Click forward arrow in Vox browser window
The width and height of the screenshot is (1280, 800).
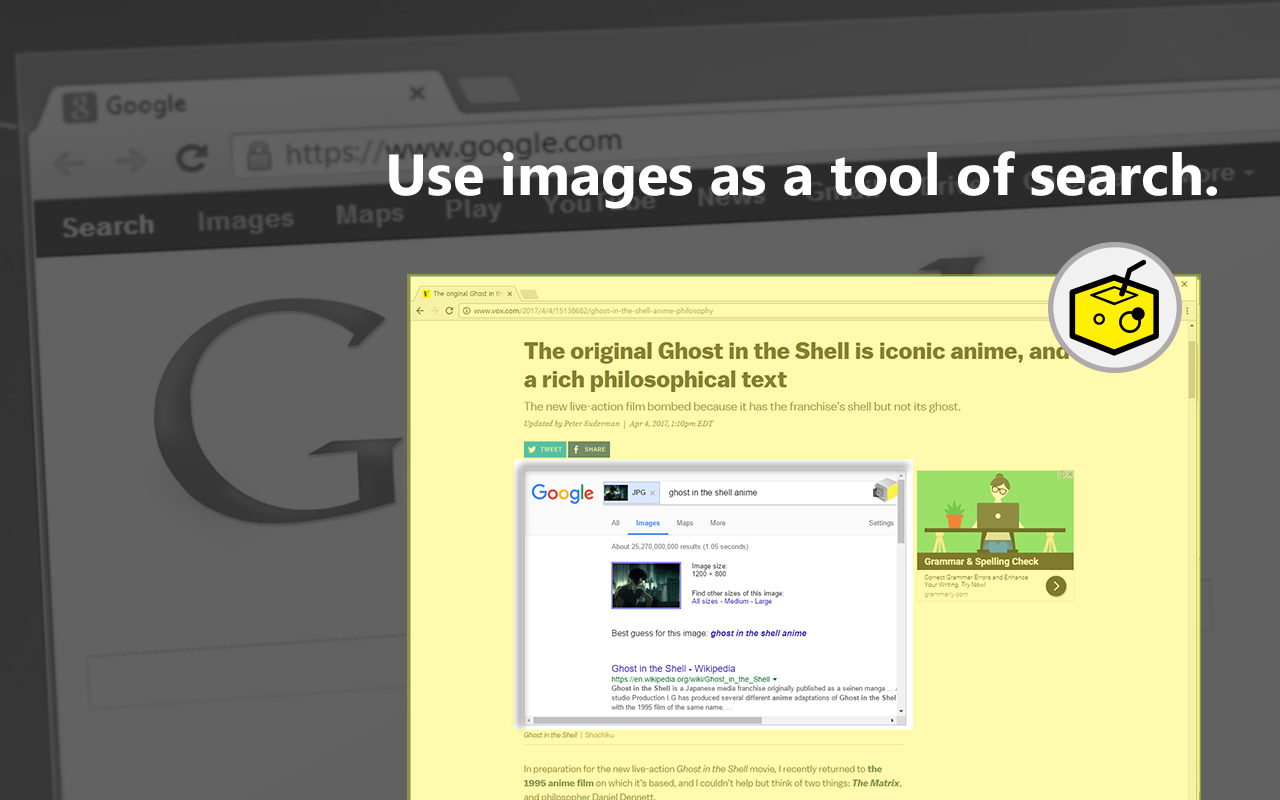click(x=435, y=311)
